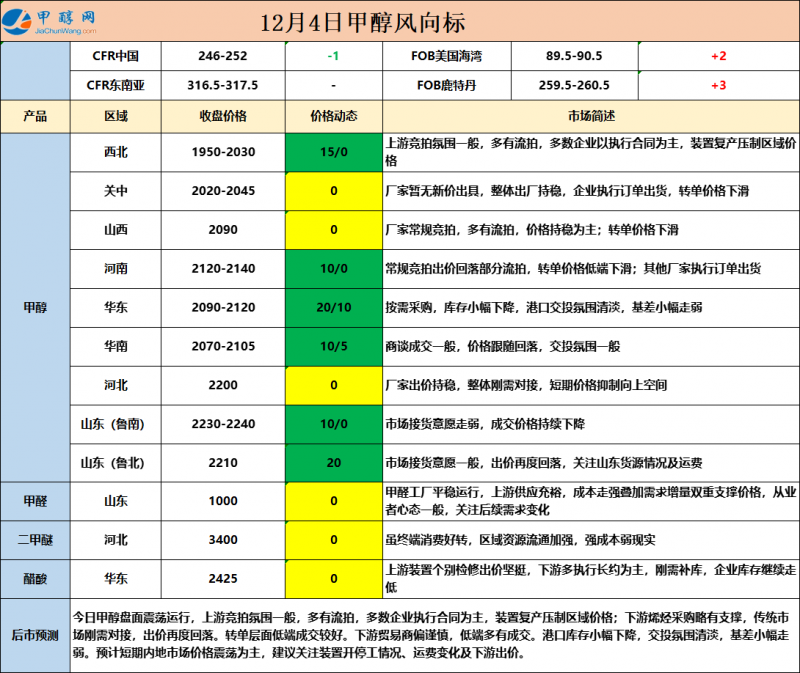
Task: Select the 市场简述 column header
Action: (590, 116)
